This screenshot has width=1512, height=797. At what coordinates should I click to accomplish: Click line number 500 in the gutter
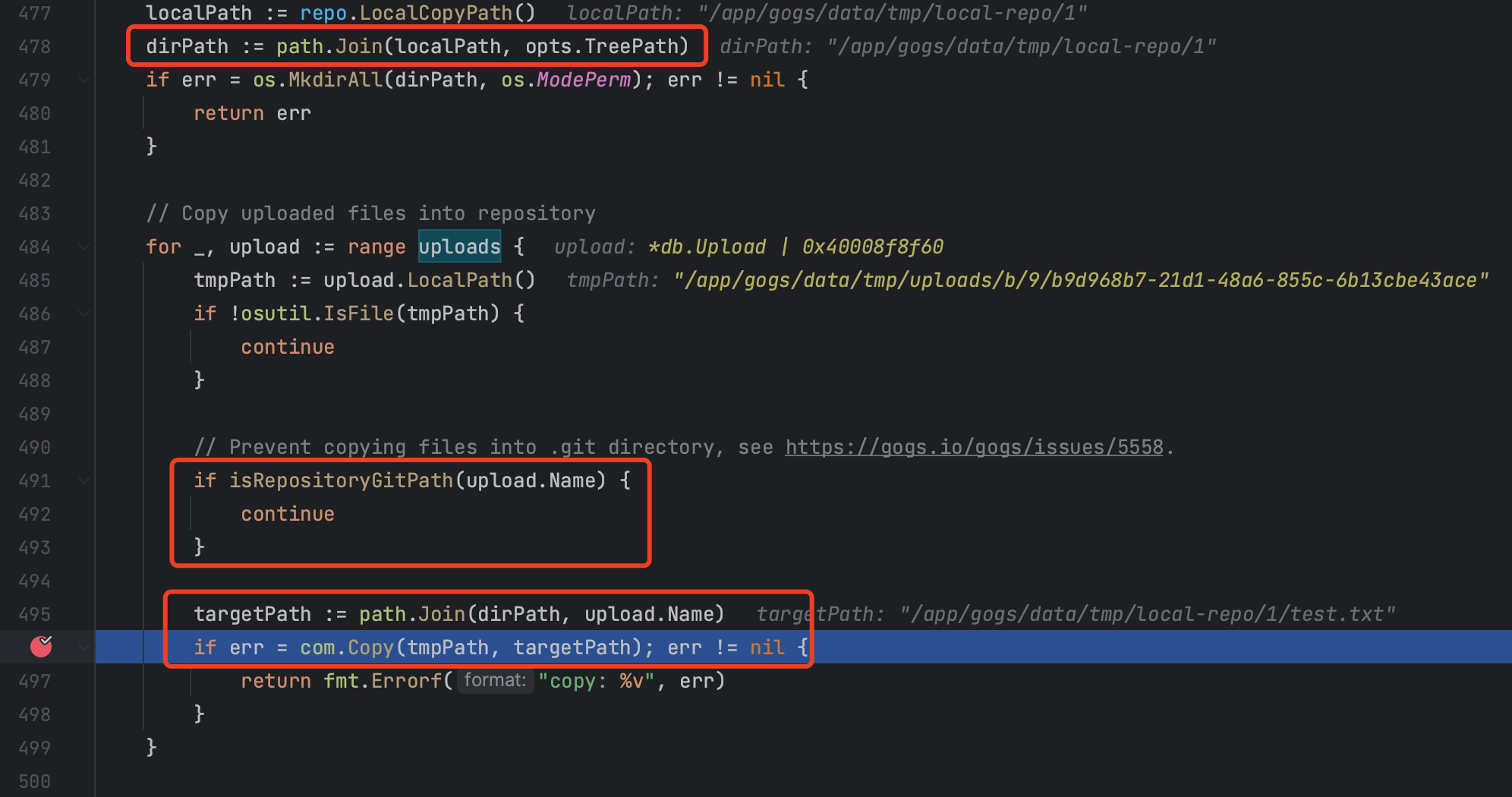click(34, 781)
